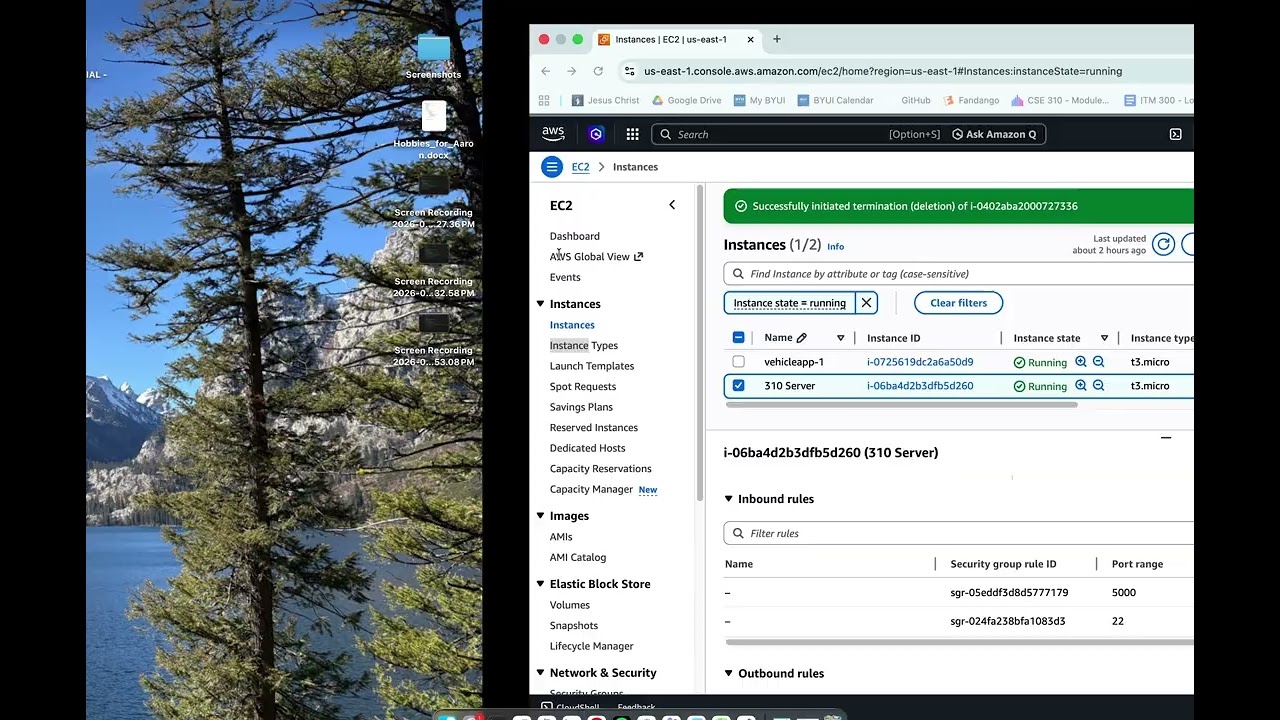Zoom in filter for vehicleapp-1 state
The height and width of the screenshot is (720, 1280).
pyautogui.click(x=1081, y=362)
